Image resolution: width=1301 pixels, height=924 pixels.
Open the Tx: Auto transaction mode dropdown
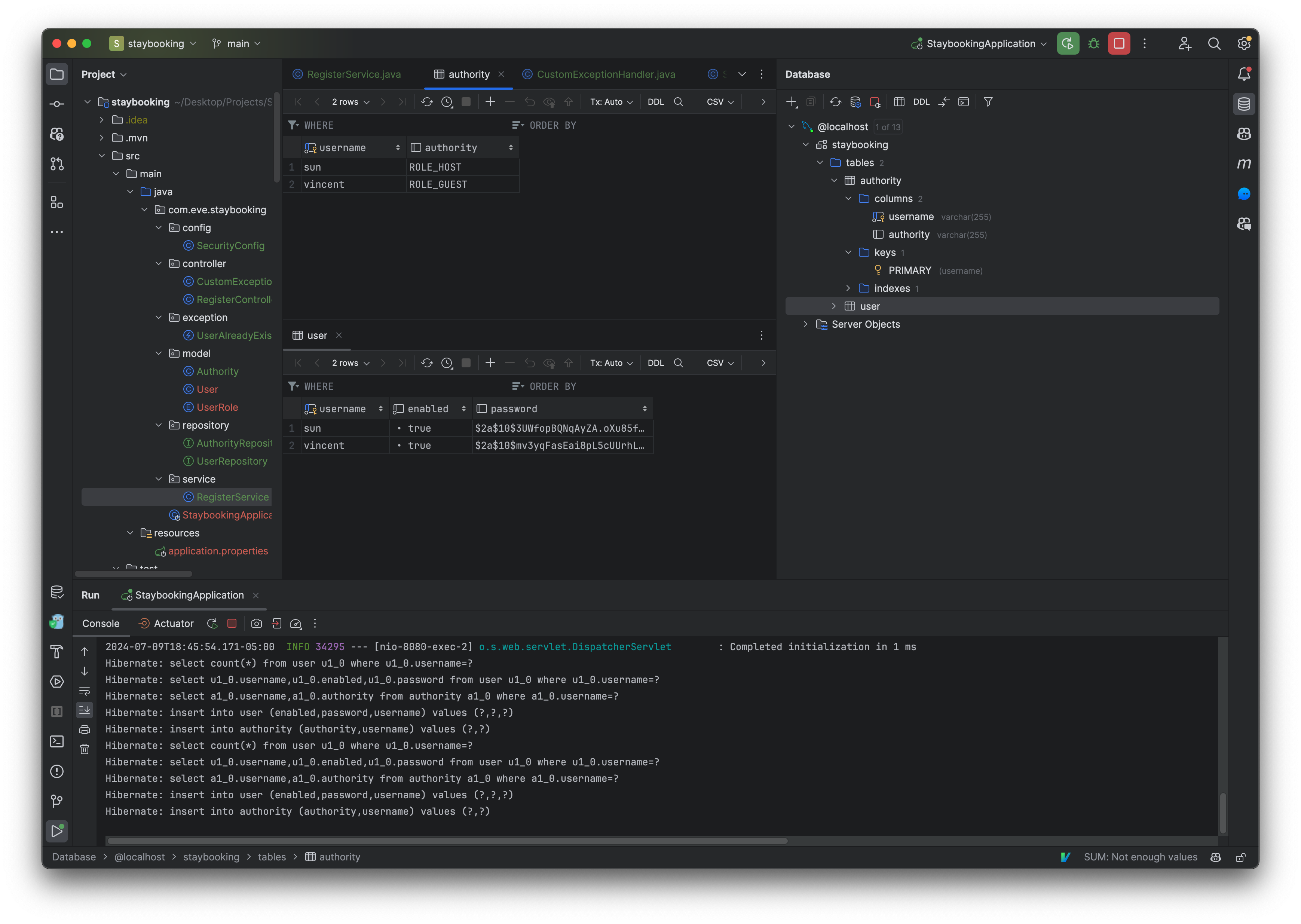[x=610, y=101]
